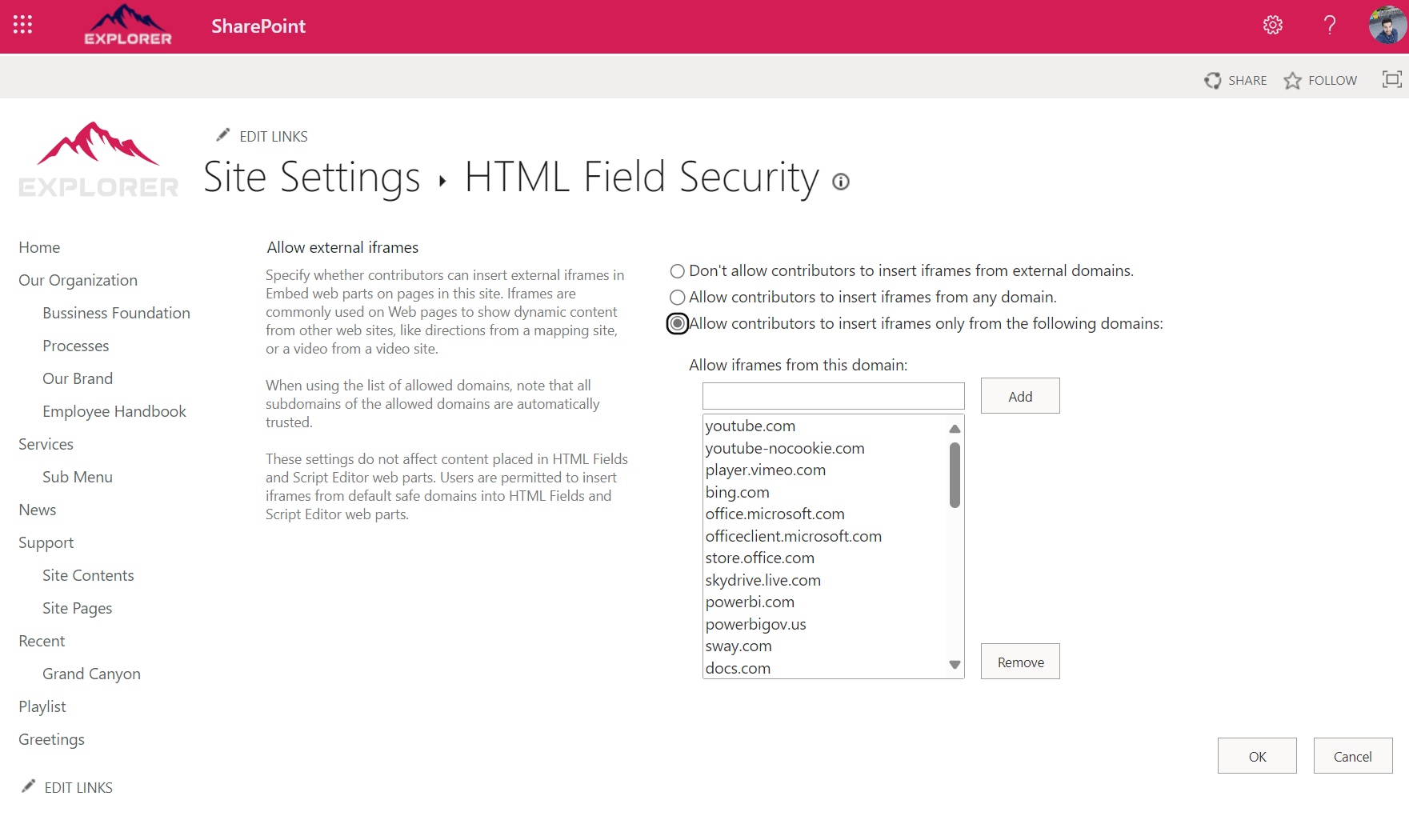The width and height of the screenshot is (1409, 840).
Task: Select powerbi.com in the domain list
Action: point(750,602)
